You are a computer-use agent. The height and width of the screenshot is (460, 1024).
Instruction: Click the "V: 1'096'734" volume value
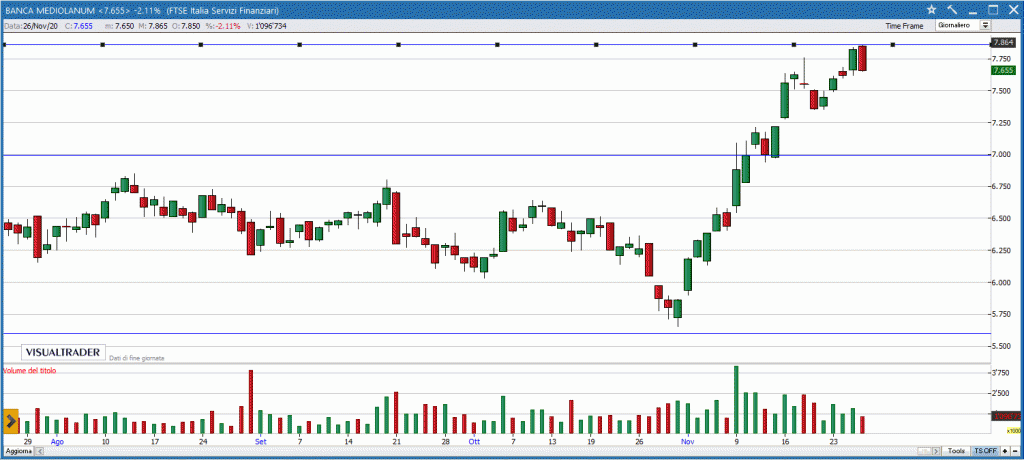click(x=266, y=26)
